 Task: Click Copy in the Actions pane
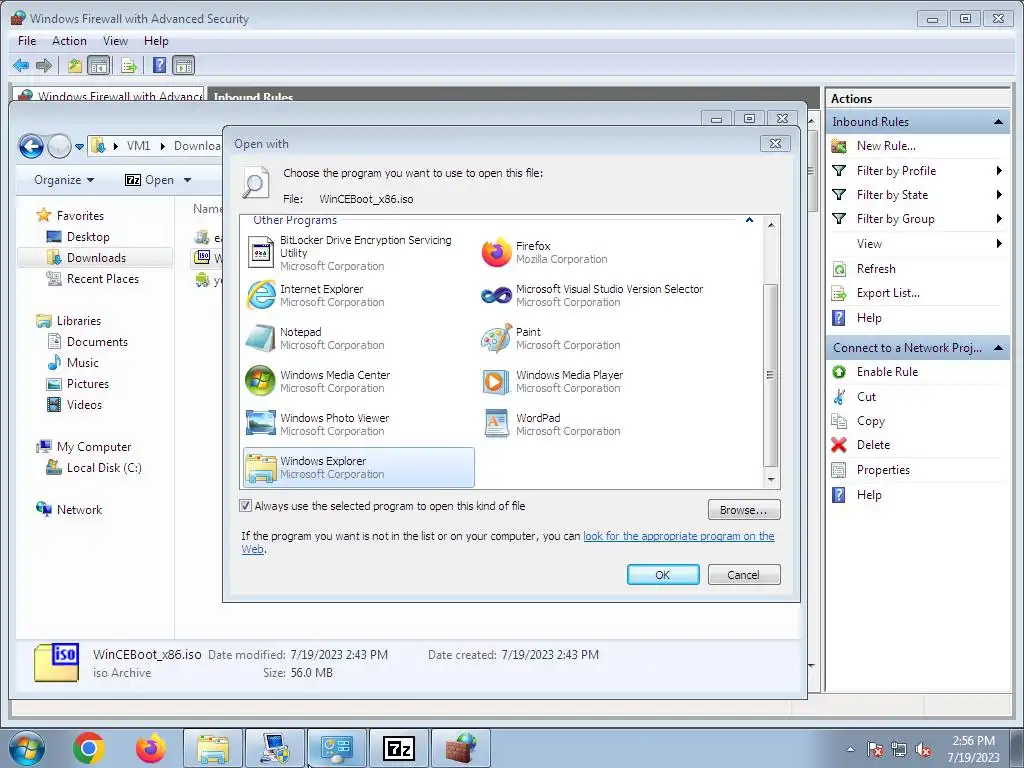coord(871,421)
